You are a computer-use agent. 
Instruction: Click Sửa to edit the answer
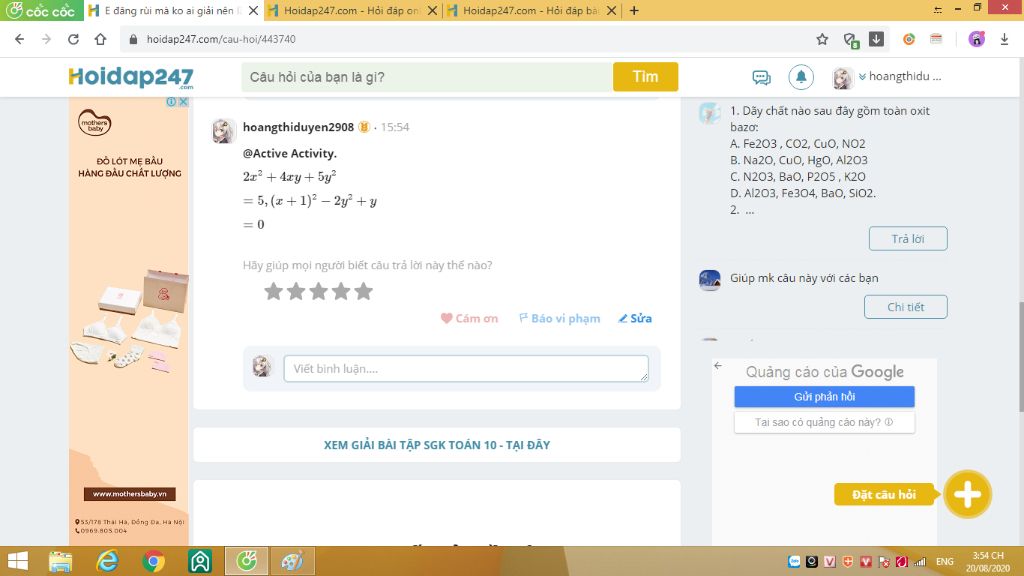click(x=635, y=318)
